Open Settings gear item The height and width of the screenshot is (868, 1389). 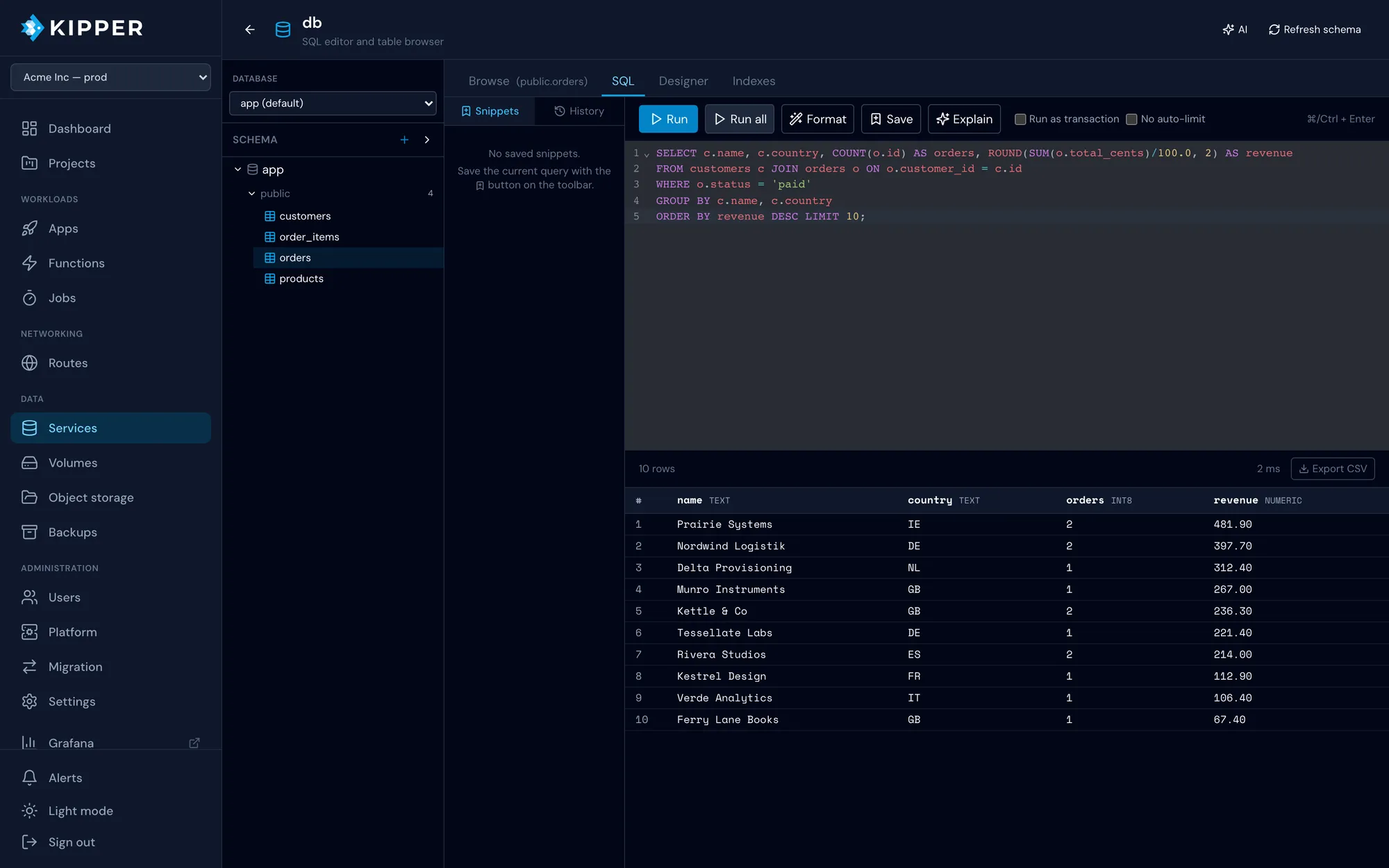tap(110, 702)
